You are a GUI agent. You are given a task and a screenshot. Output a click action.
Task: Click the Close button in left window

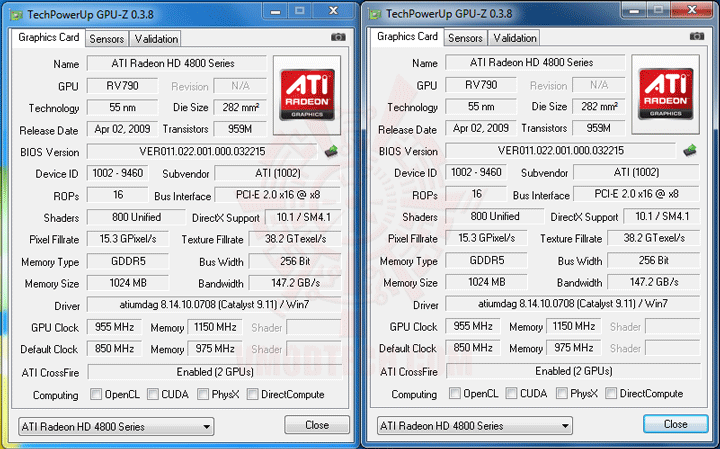pos(317,425)
